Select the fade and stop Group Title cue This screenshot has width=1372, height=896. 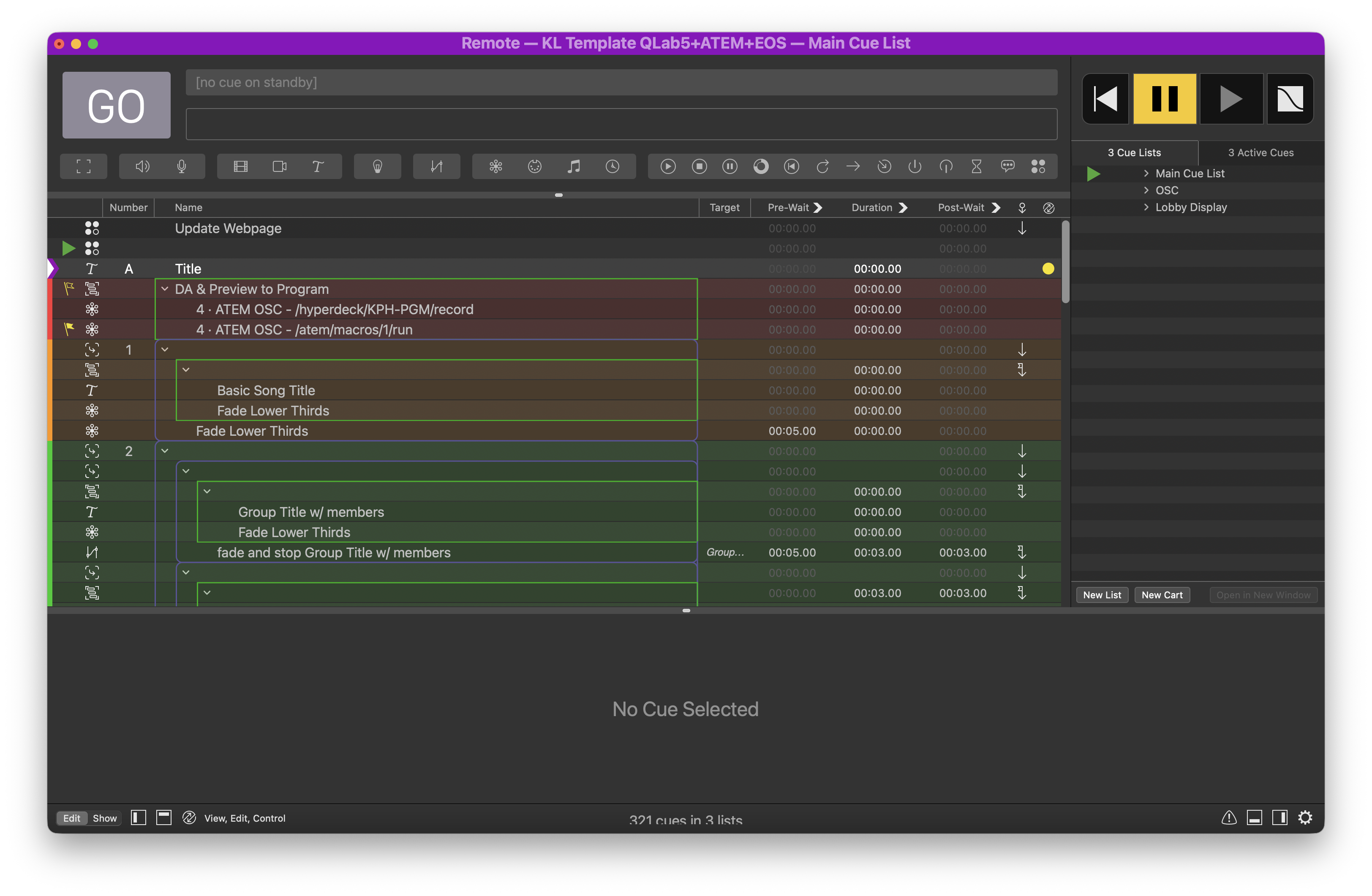click(x=553, y=553)
